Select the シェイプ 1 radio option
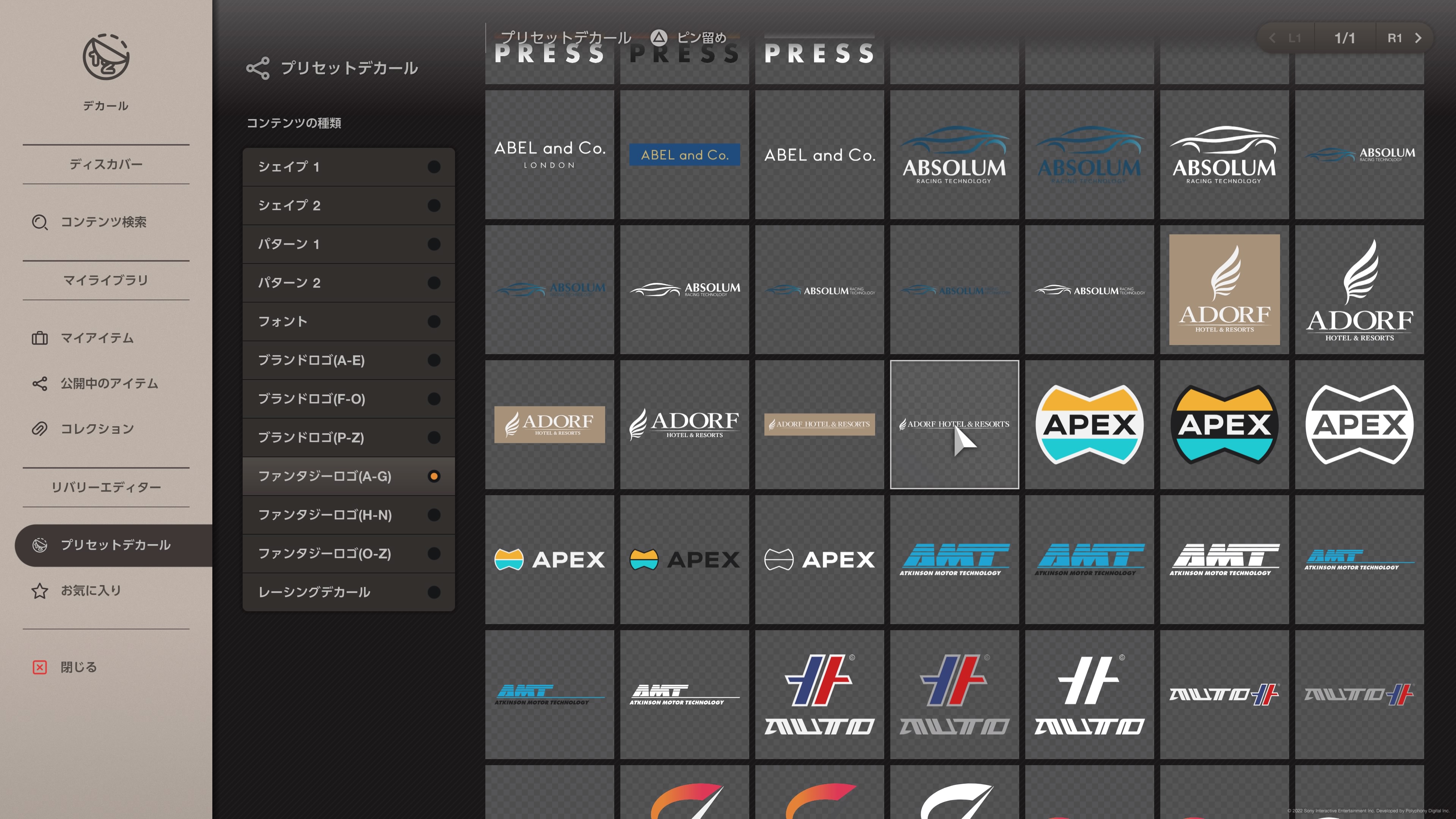 tap(433, 167)
